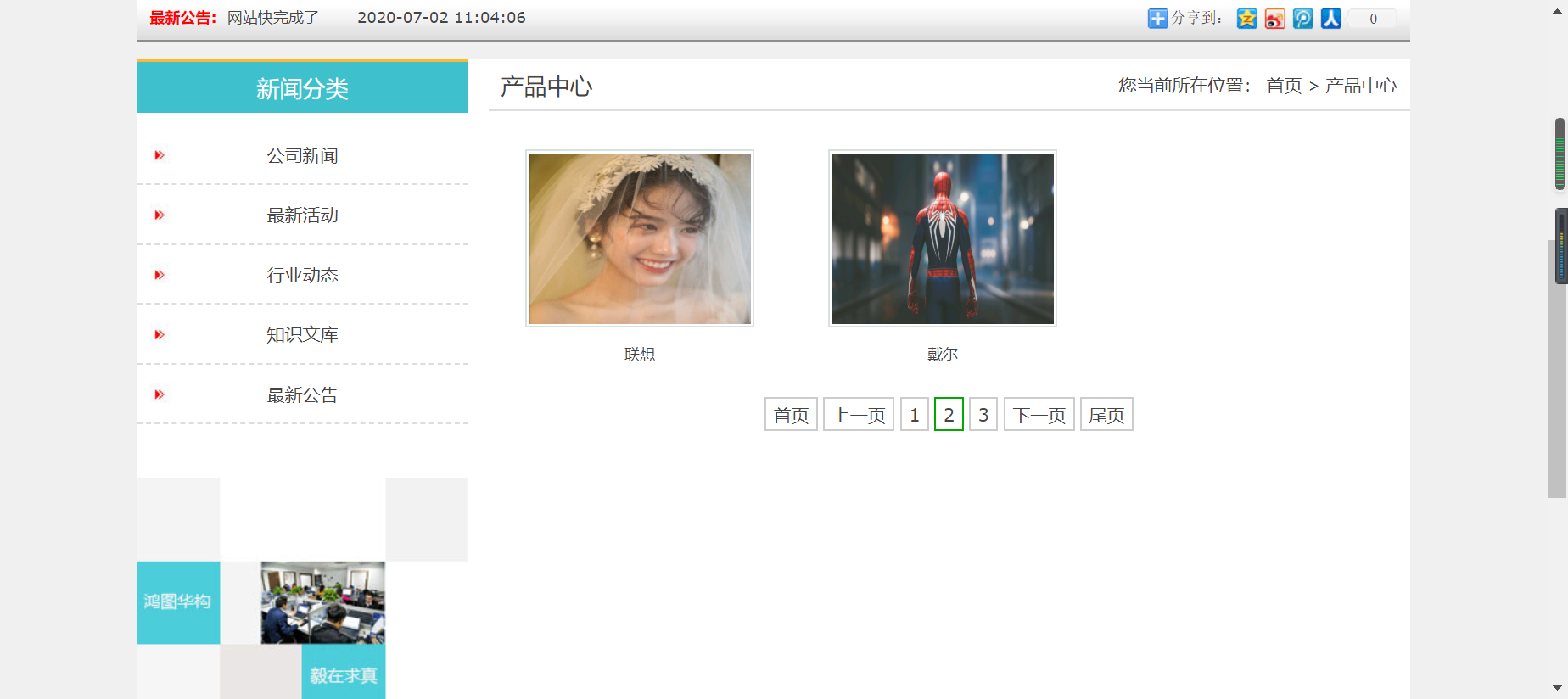The width and height of the screenshot is (1568, 699).
Task: Click the page scrollbar up arrow
Action: [x=1557, y=11]
